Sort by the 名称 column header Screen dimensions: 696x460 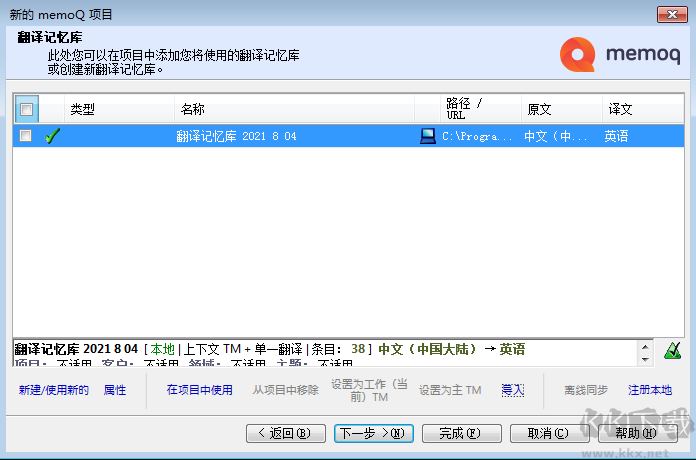coord(294,109)
